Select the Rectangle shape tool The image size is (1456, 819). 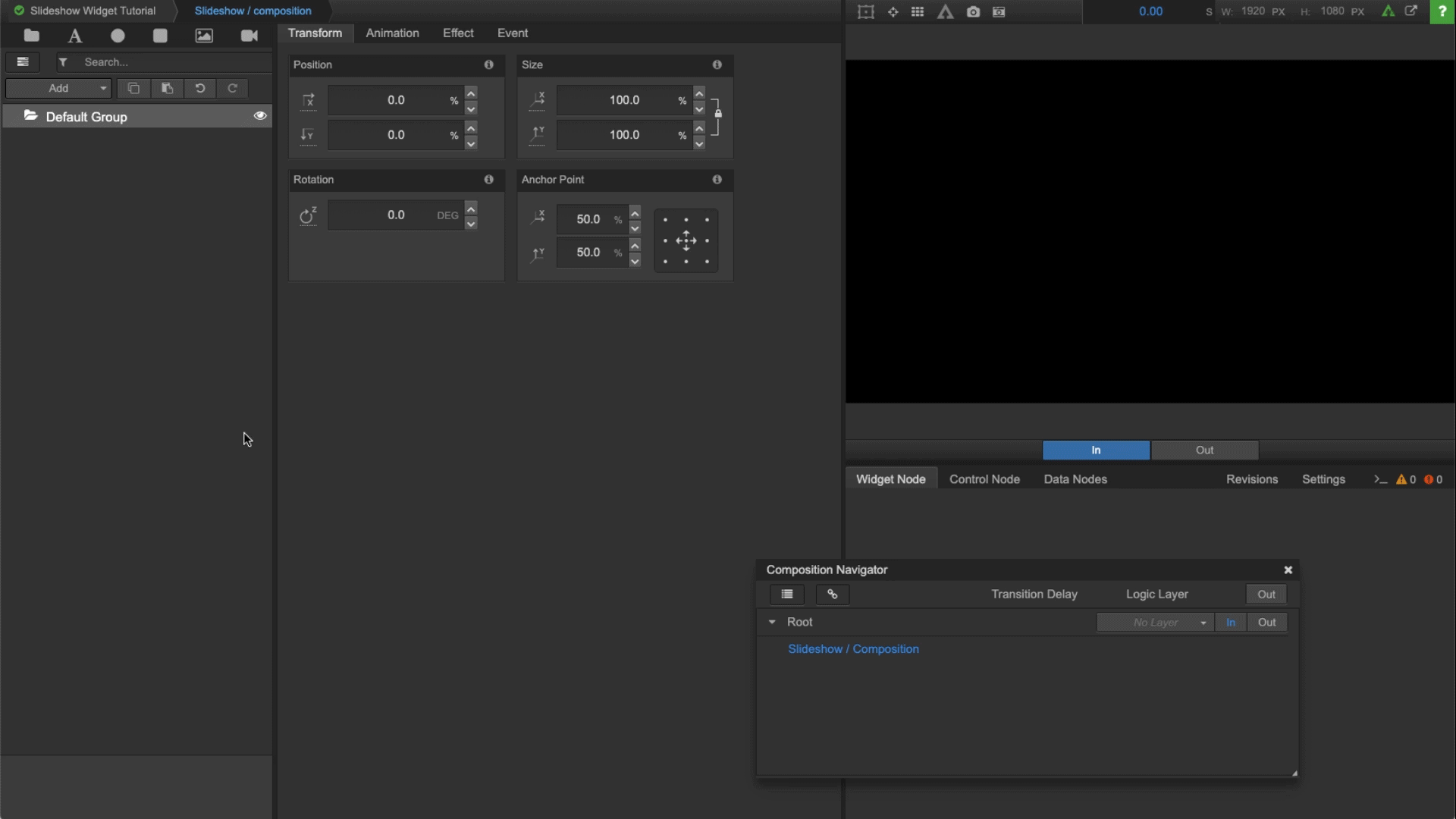click(x=160, y=36)
